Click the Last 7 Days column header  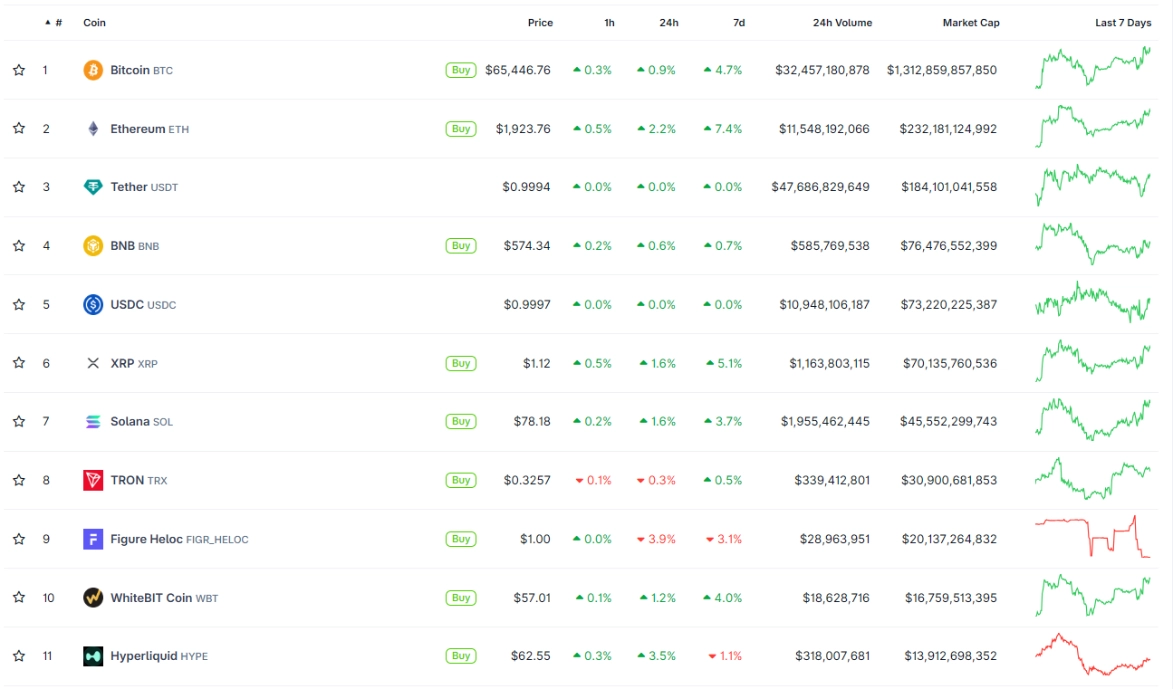point(1123,23)
